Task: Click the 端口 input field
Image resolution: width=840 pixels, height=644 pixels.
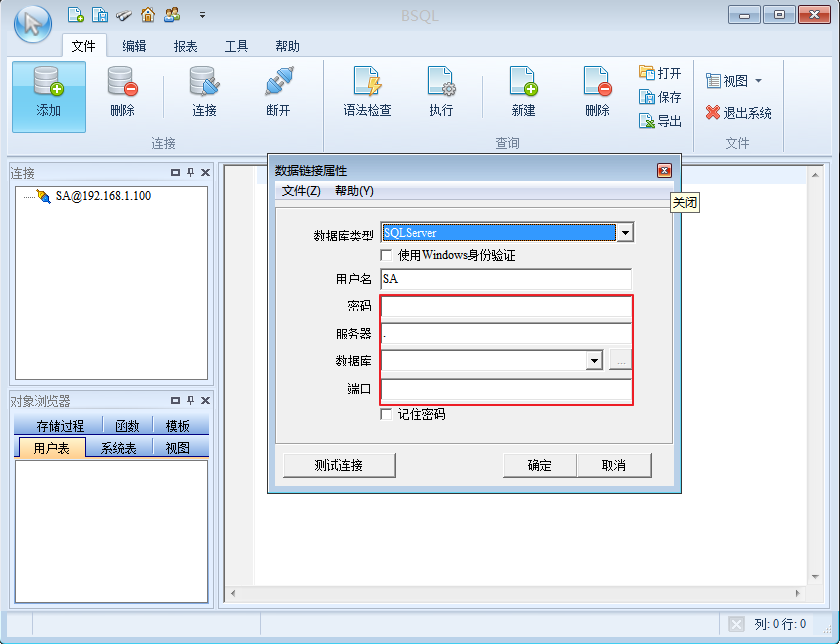Action: (506, 389)
